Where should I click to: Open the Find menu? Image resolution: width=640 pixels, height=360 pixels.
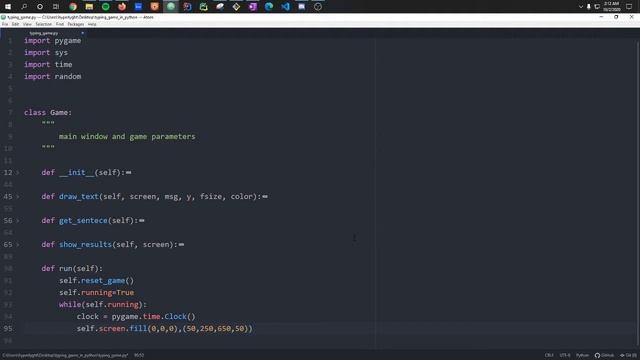click(60, 24)
